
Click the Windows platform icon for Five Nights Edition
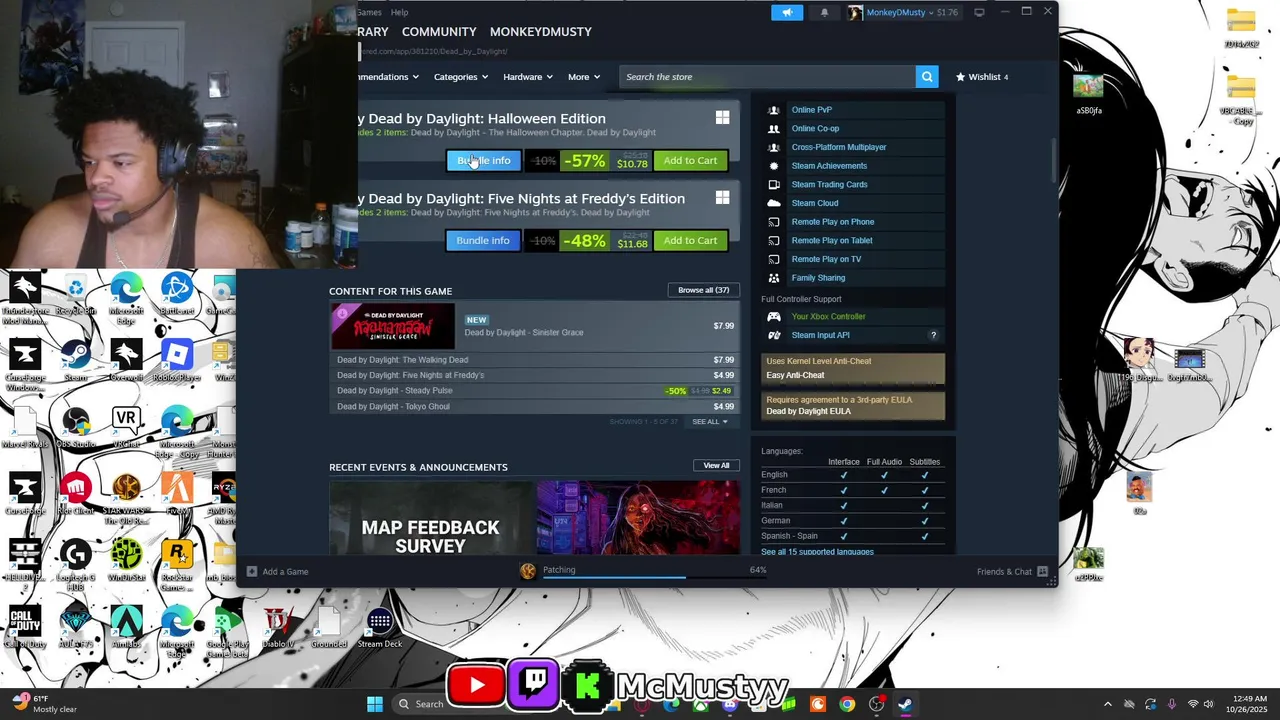(x=722, y=198)
